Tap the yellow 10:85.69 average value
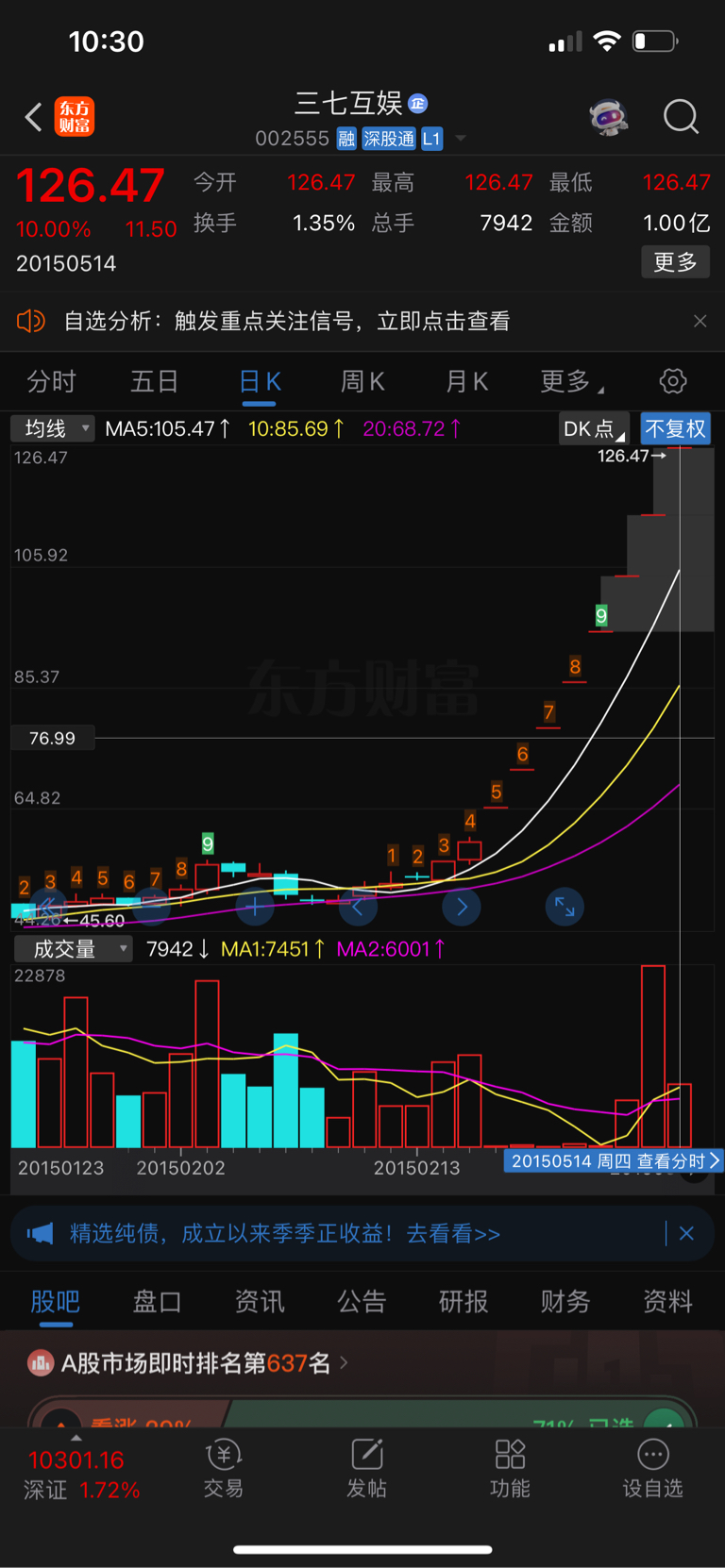Screen dimensions: 725x1568 coord(296,429)
